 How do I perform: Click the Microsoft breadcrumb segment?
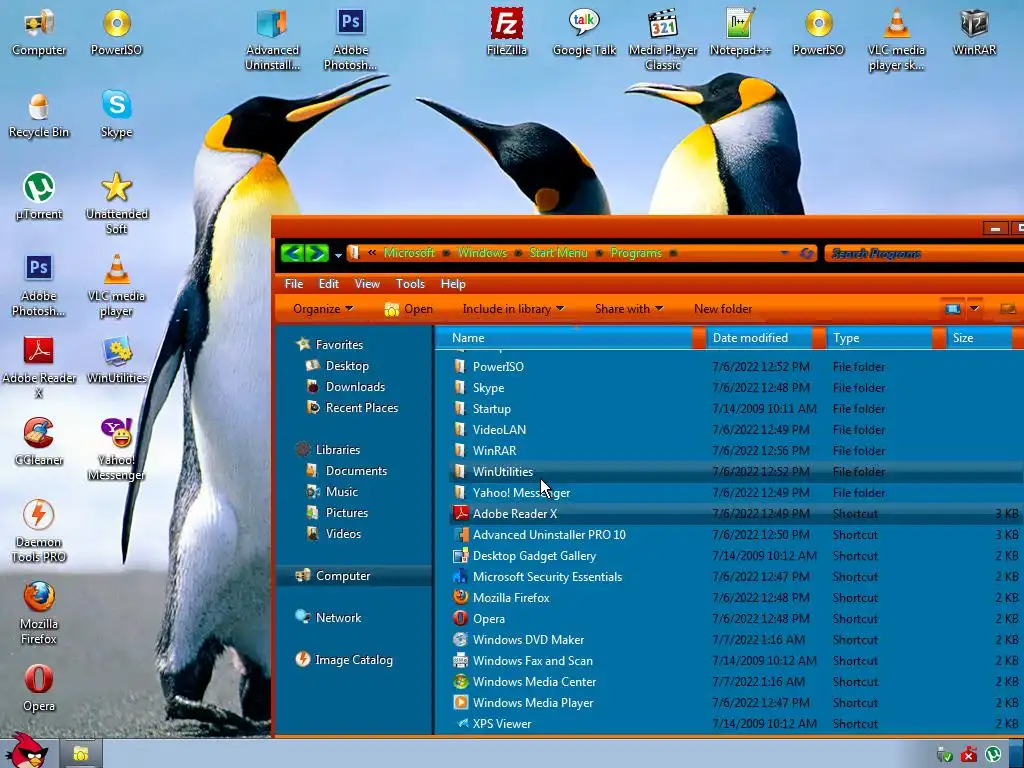[x=409, y=253]
